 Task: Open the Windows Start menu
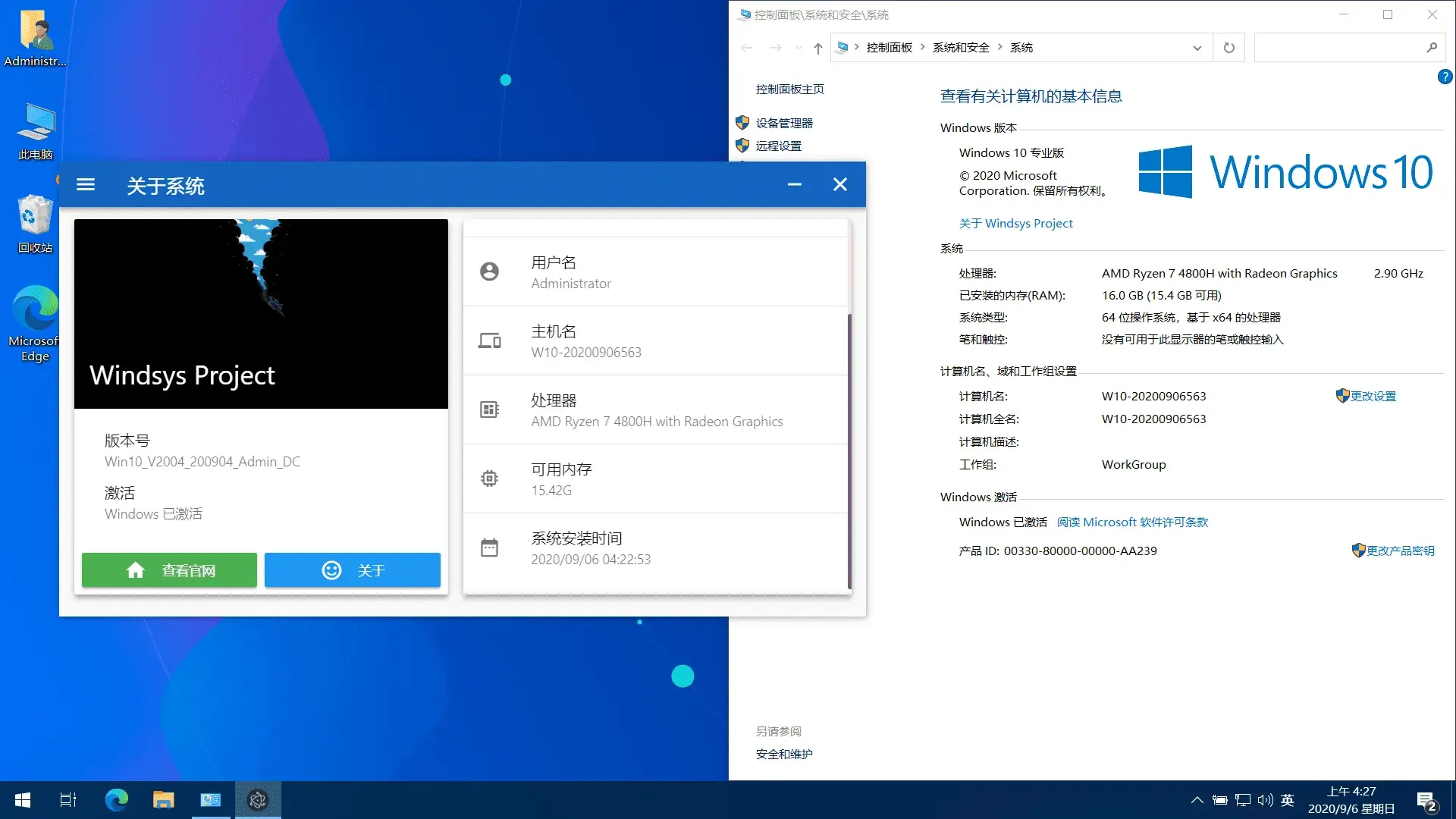(22, 800)
